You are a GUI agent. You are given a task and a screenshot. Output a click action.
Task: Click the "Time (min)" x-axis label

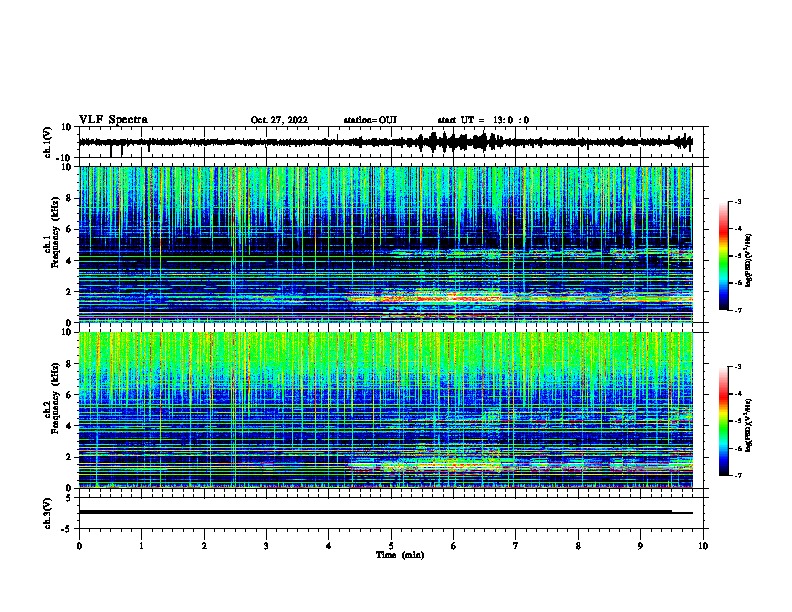pos(400,555)
